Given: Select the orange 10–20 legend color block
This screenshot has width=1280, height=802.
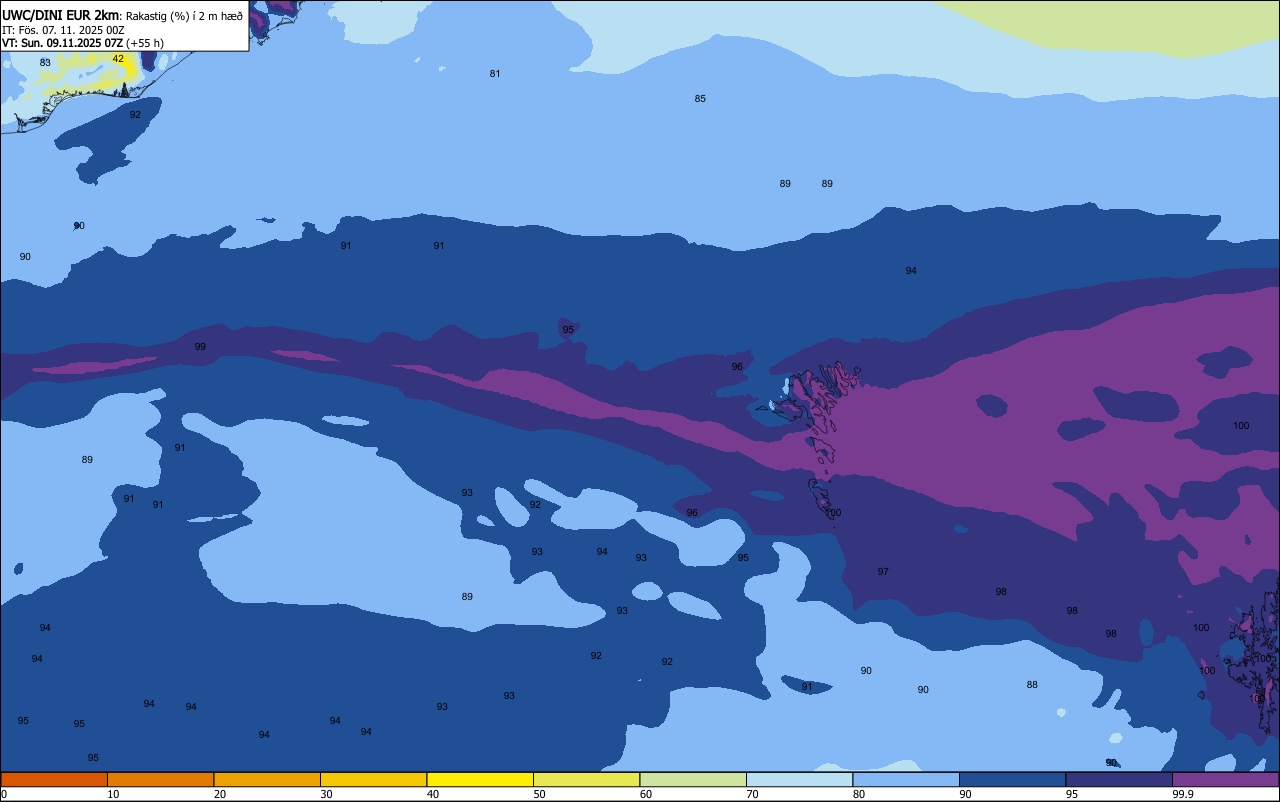Looking at the screenshot, I should (160, 779).
